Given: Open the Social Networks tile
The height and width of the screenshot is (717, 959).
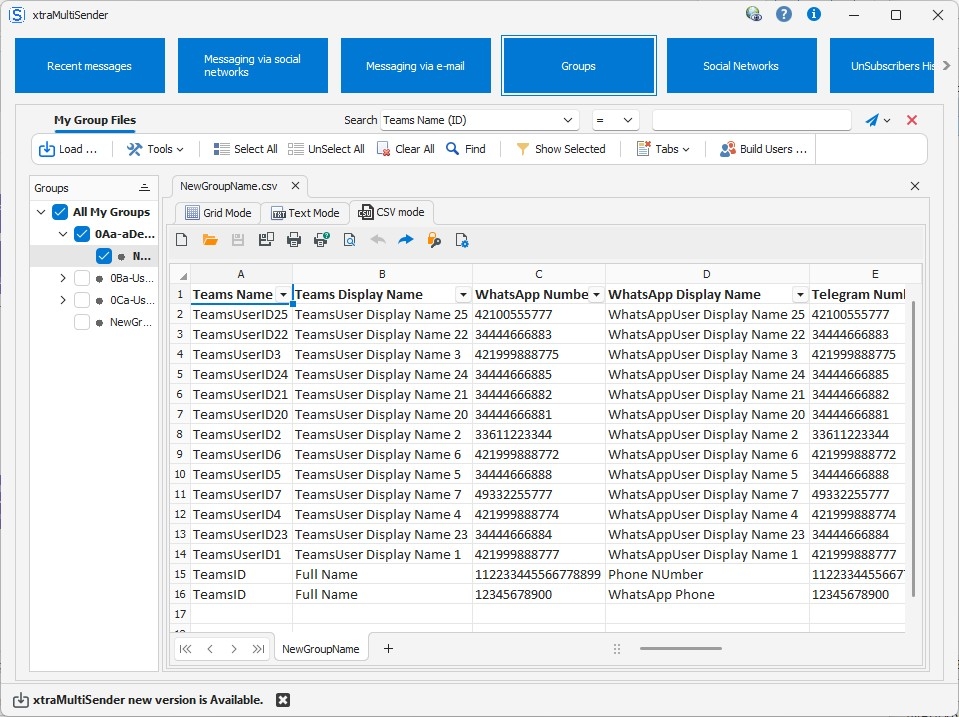Looking at the screenshot, I should click(741, 65).
